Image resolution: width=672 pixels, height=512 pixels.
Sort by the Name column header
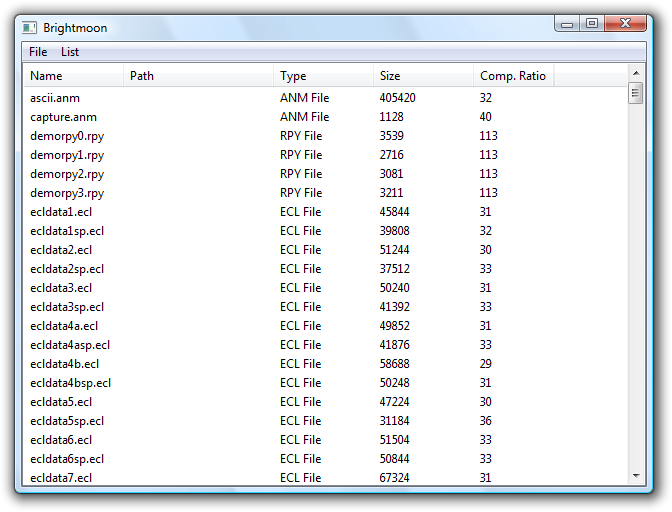coord(73,76)
